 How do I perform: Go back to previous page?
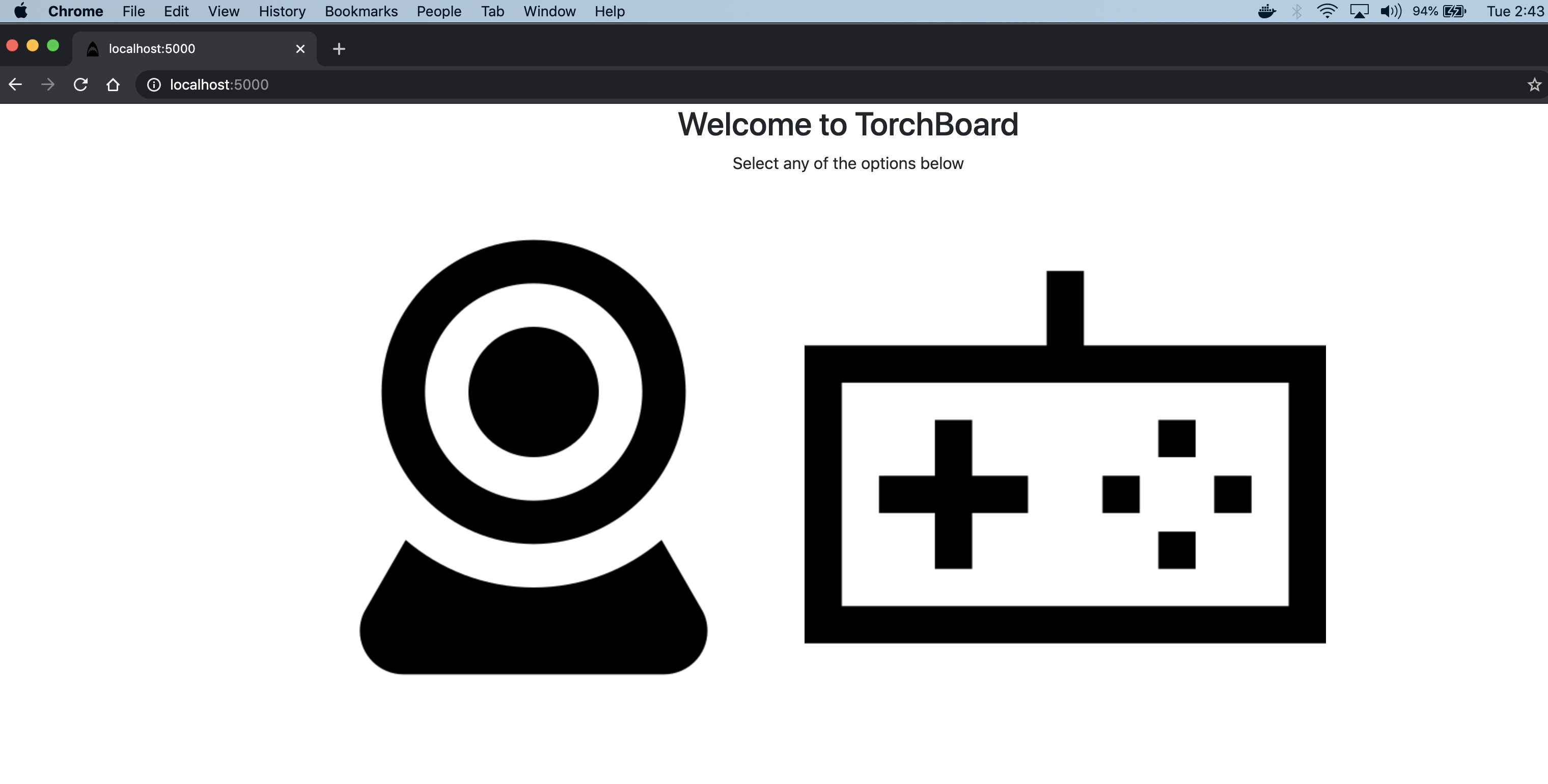[16, 85]
